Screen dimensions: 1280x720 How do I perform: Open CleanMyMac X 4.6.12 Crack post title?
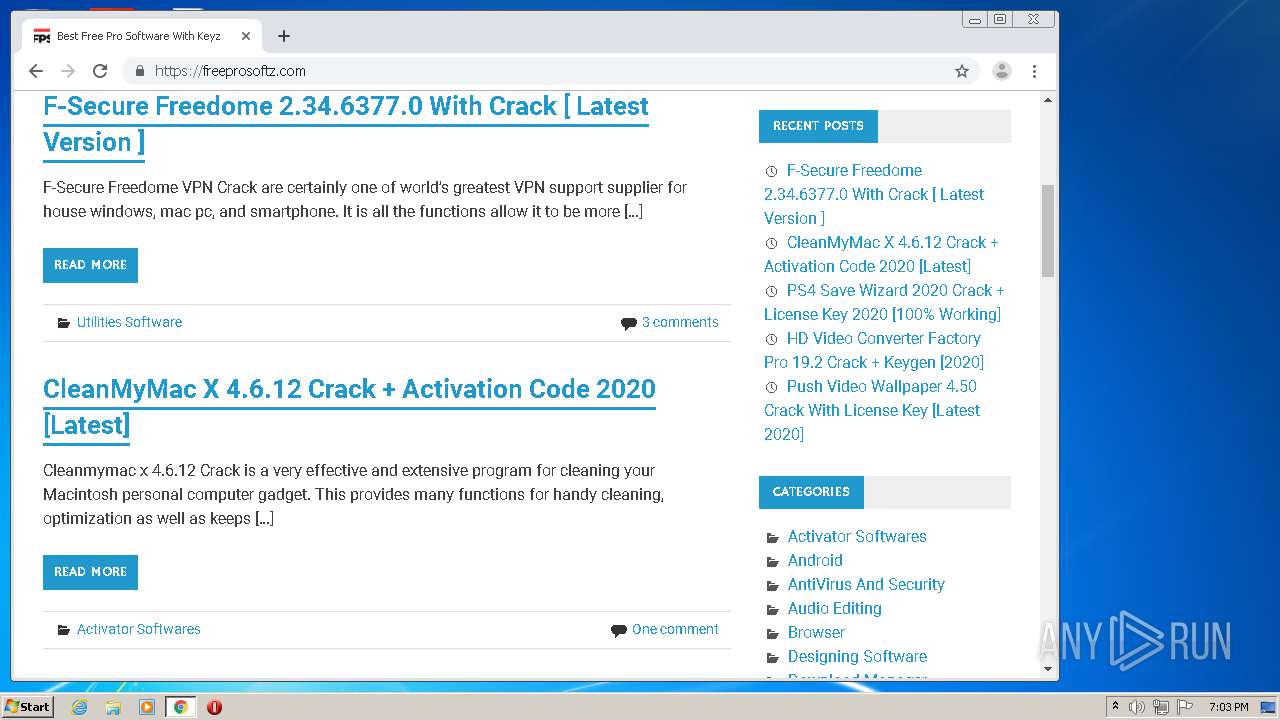tap(349, 406)
